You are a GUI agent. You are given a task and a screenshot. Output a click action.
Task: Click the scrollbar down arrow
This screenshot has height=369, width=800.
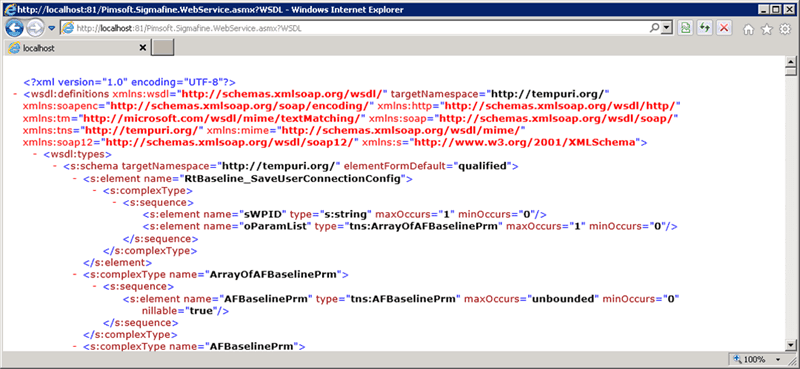[x=791, y=345]
